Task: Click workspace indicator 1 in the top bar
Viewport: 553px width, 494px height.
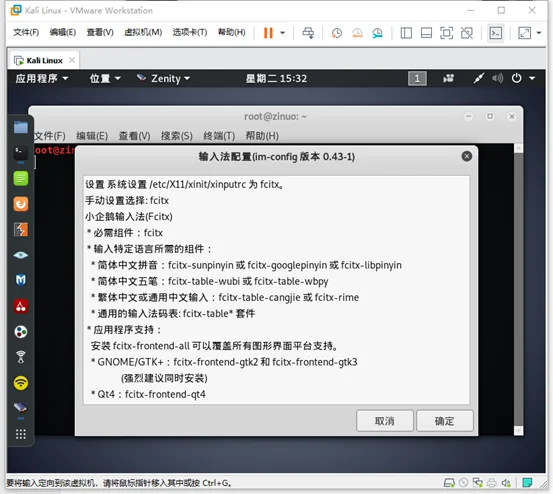Action: pyautogui.click(x=417, y=78)
